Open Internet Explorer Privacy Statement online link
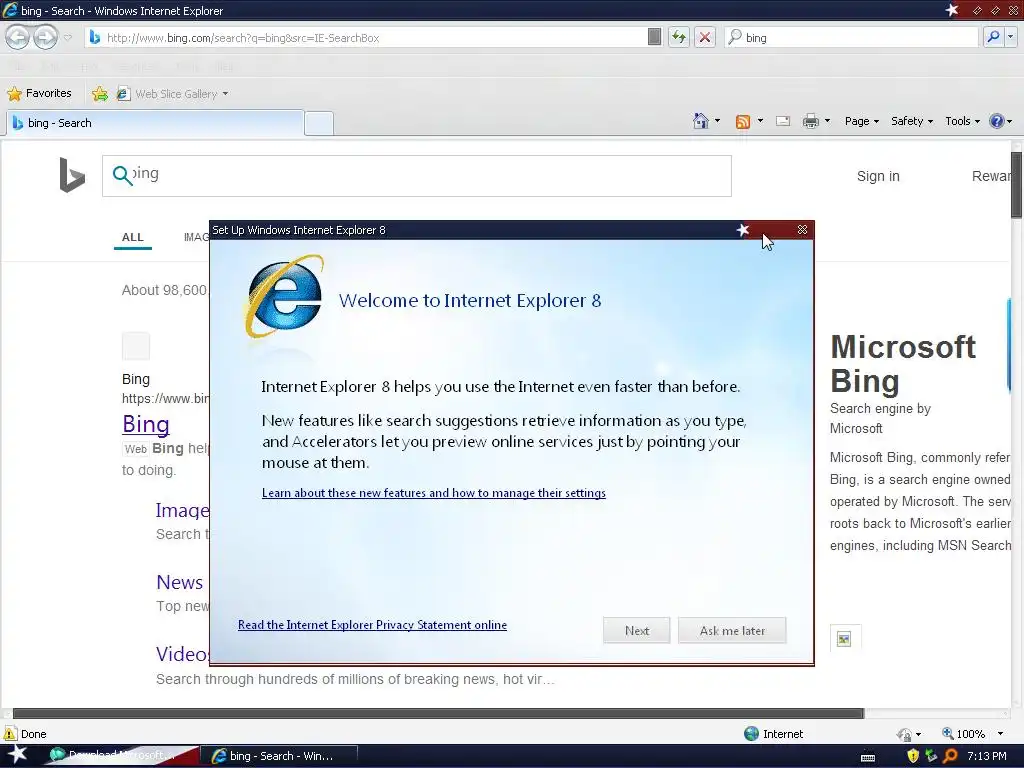 pyautogui.click(x=372, y=625)
